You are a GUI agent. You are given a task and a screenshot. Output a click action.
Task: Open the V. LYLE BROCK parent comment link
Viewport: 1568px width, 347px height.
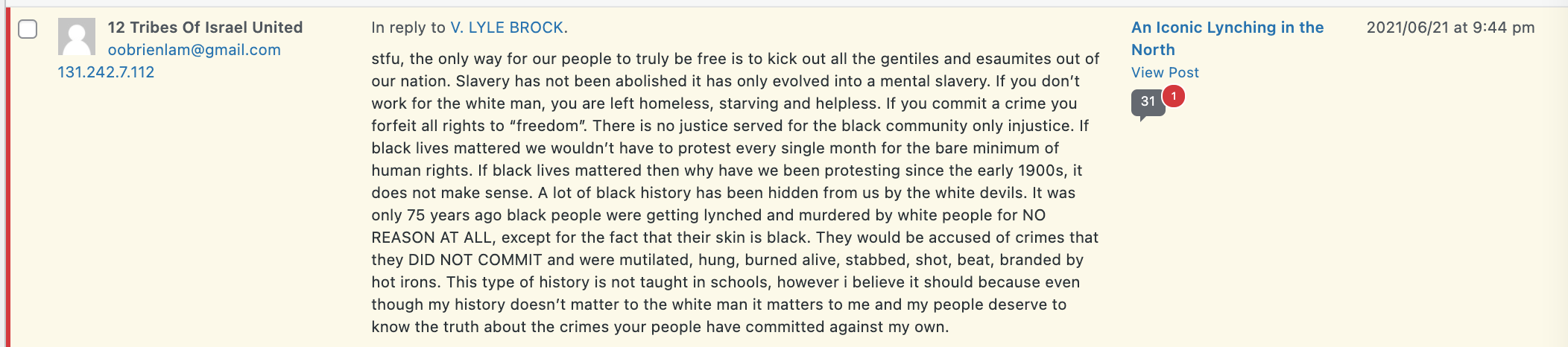(x=507, y=28)
